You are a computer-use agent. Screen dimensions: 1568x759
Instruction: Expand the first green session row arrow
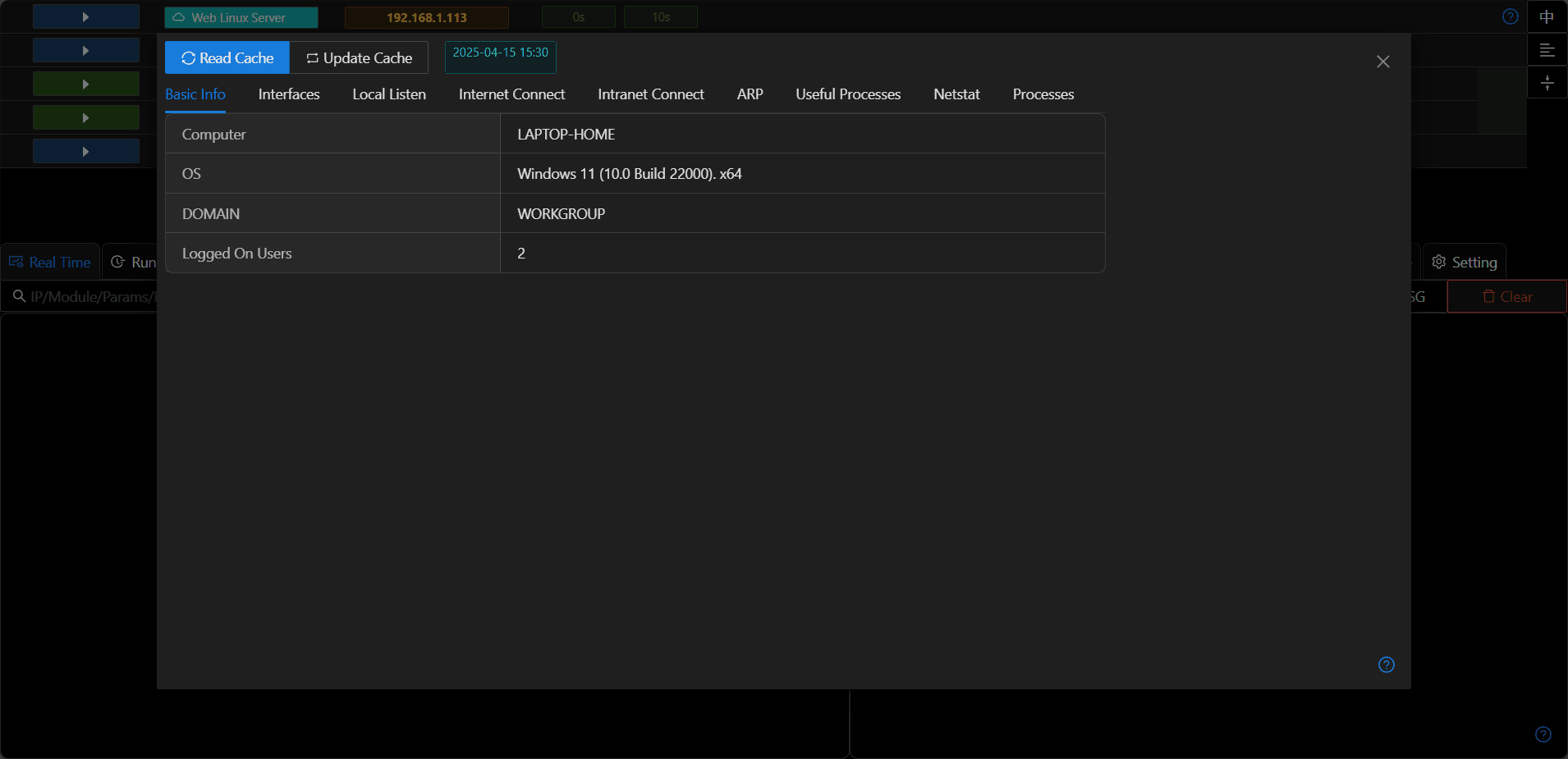coord(85,85)
